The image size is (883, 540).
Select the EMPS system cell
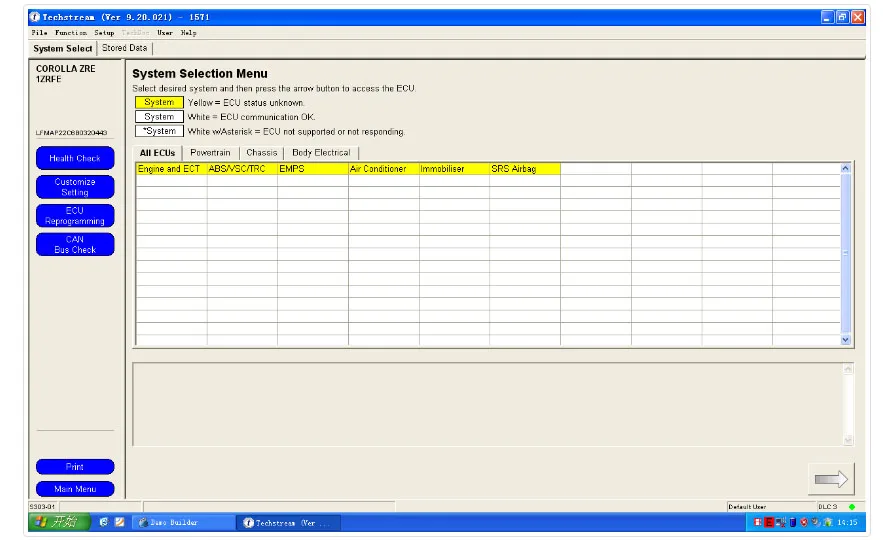click(313, 169)
